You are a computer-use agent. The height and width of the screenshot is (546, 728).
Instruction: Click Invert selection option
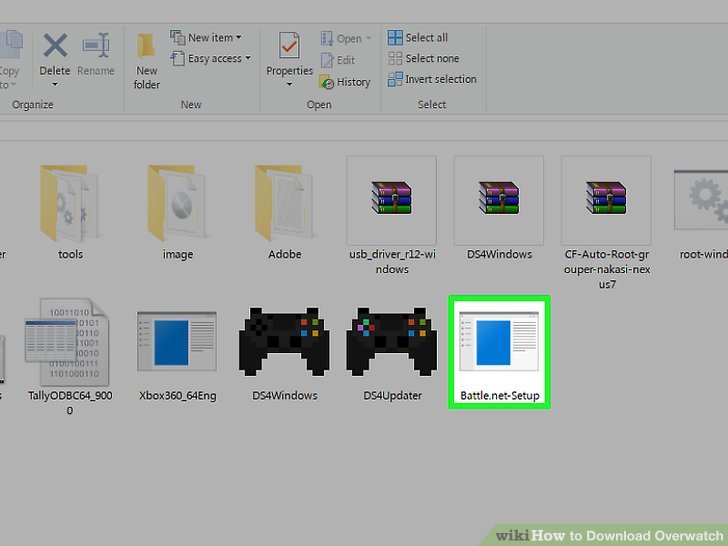tap(432, 79)
